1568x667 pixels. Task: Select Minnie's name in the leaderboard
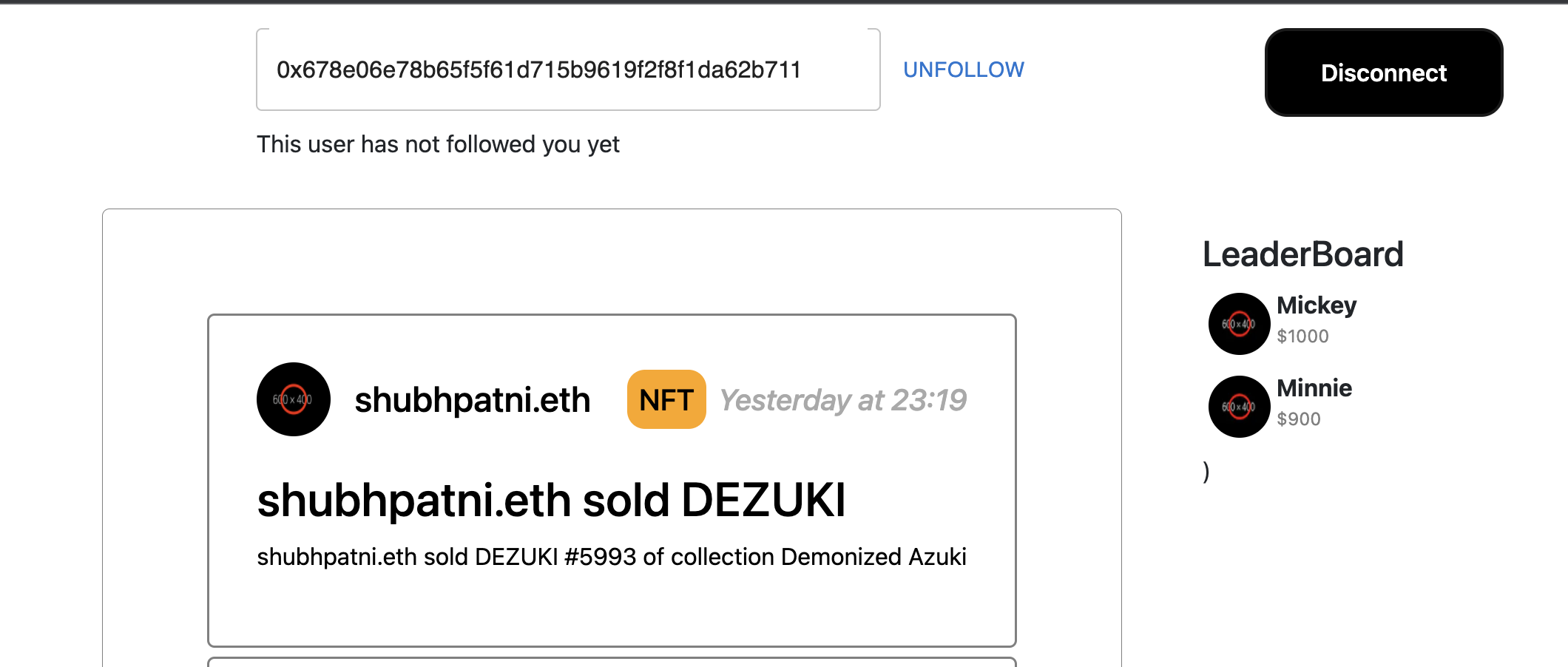click(1314, 388)
